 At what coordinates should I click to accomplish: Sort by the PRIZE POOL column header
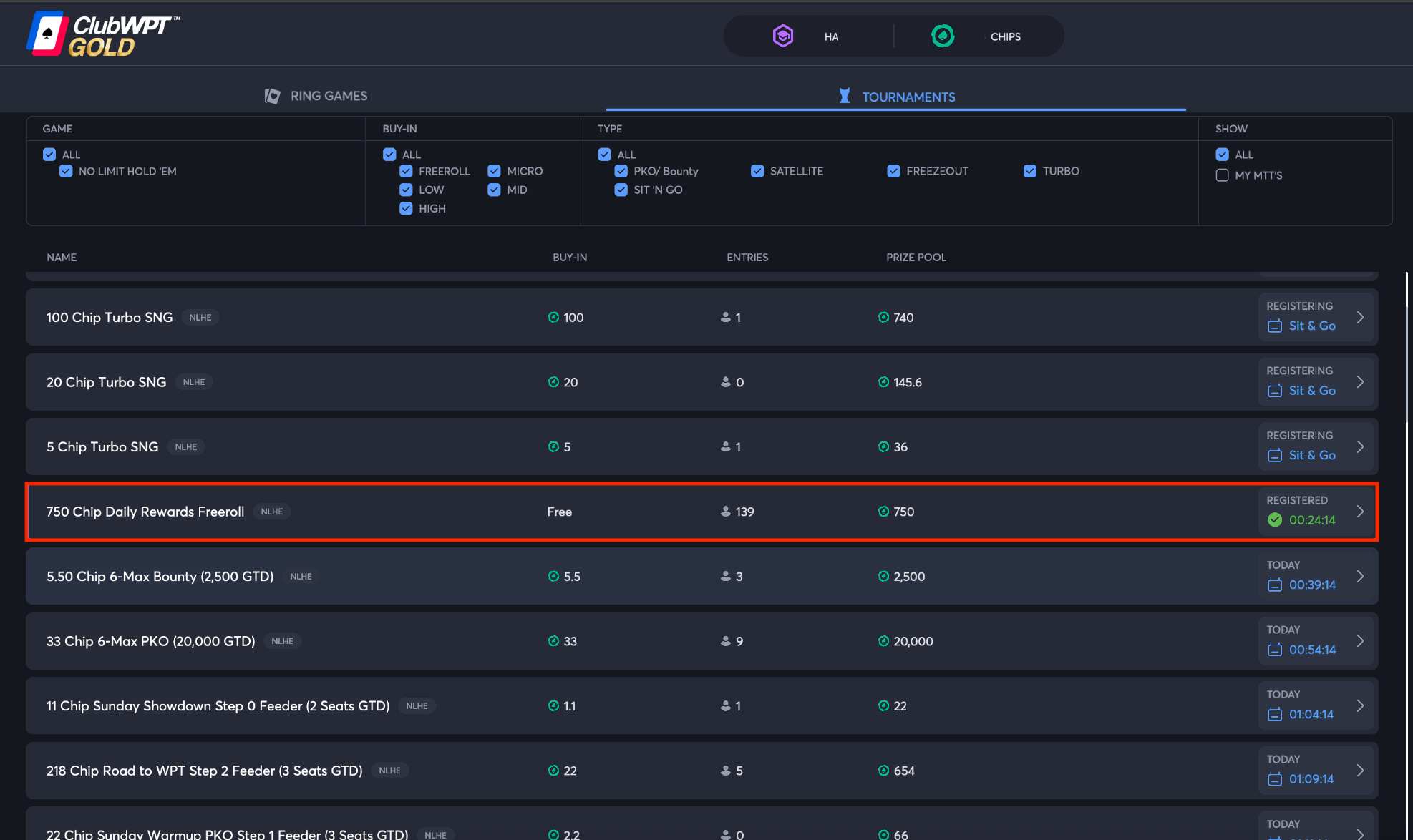click(916, 258)
